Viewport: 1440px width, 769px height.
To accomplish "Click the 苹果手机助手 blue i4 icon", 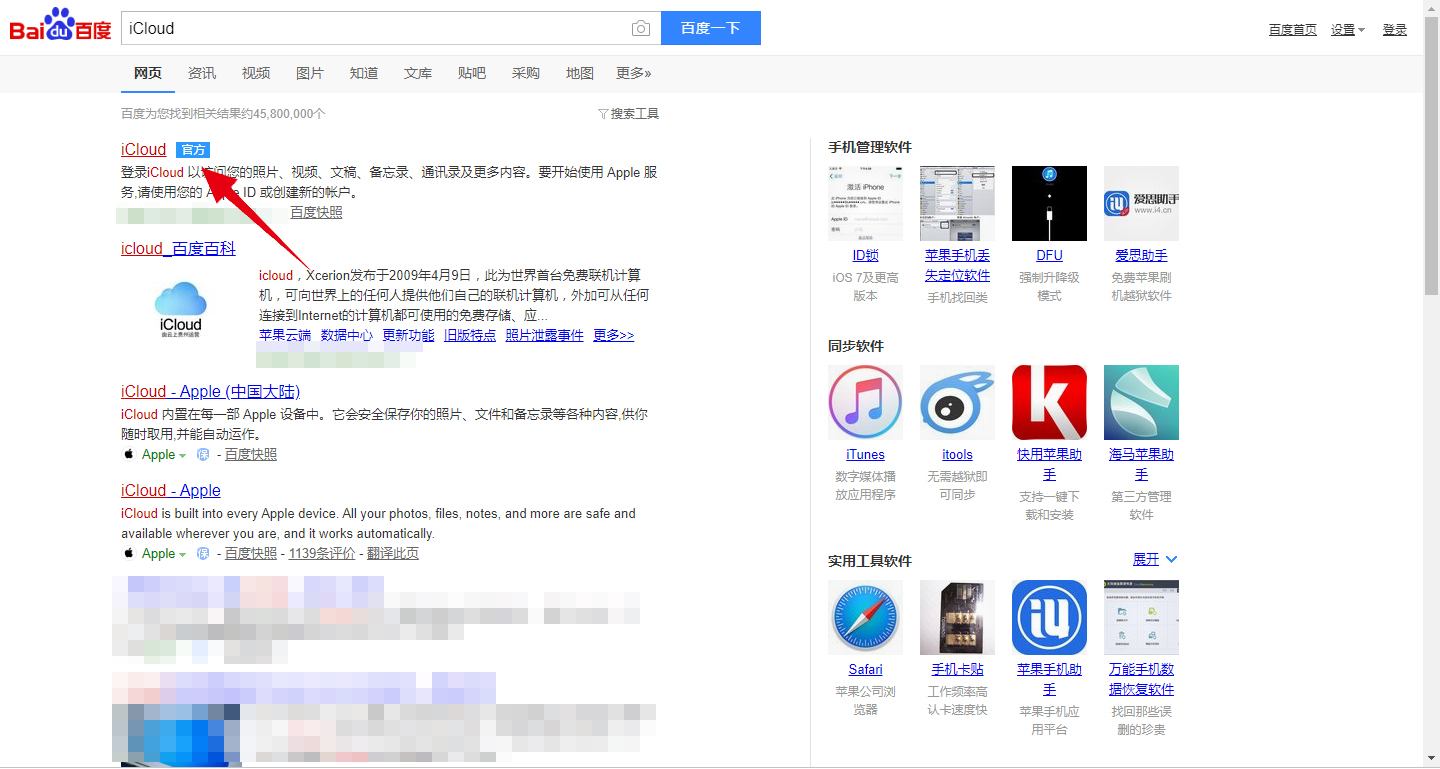I will (x=1049, y=617).
